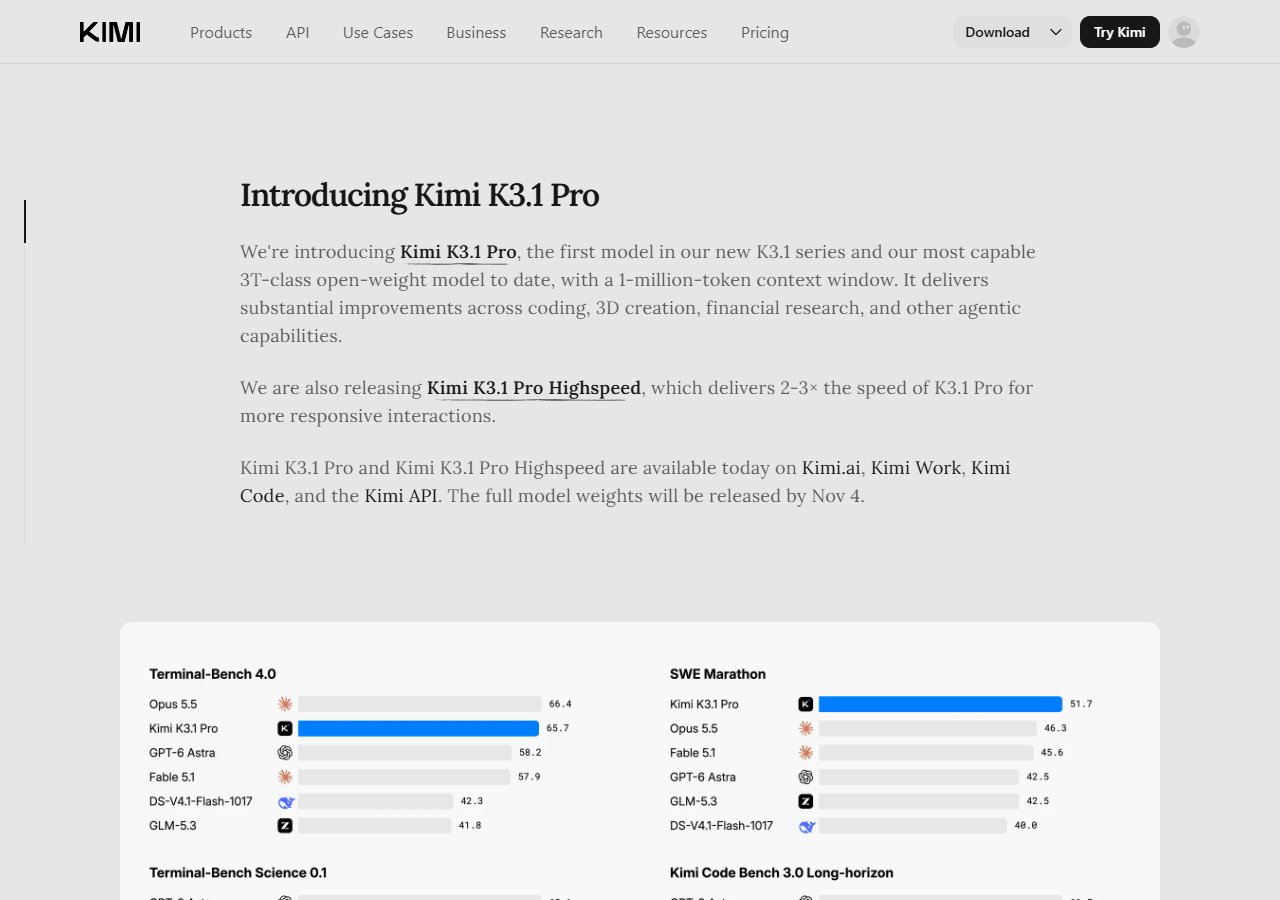Click Fable 5.1 icon in SWE Marathon chart
Image resolution: width=1280 pixels, height=900 pixels.
(806, 753)
